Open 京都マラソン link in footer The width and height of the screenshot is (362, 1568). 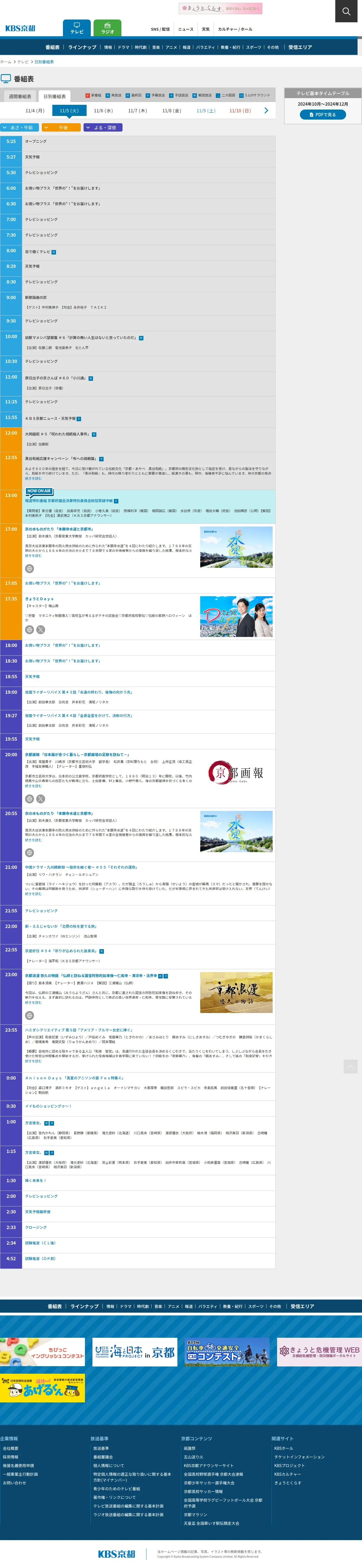point(195,1514)
